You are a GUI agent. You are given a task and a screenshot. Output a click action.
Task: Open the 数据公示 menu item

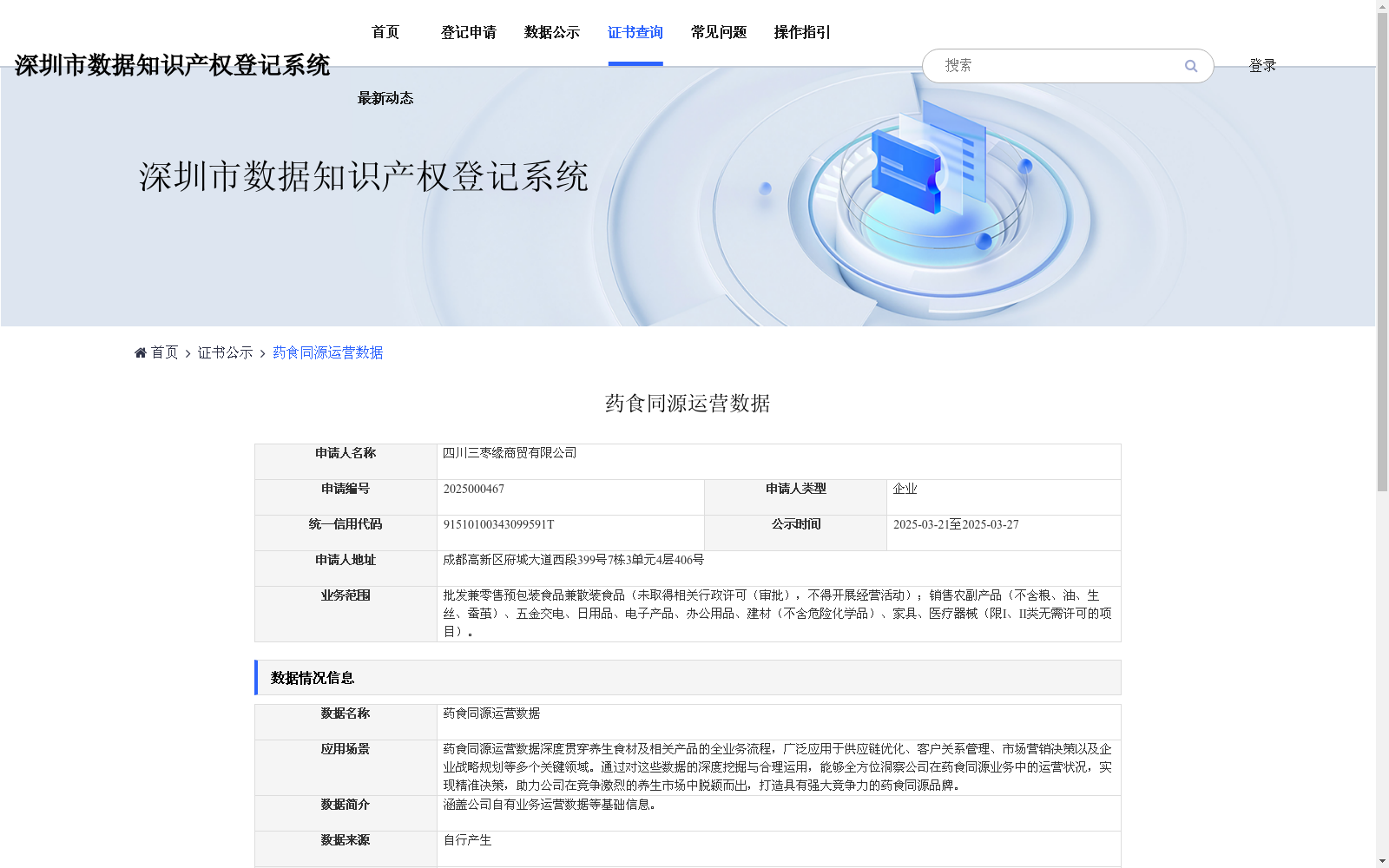click(552, 32)
